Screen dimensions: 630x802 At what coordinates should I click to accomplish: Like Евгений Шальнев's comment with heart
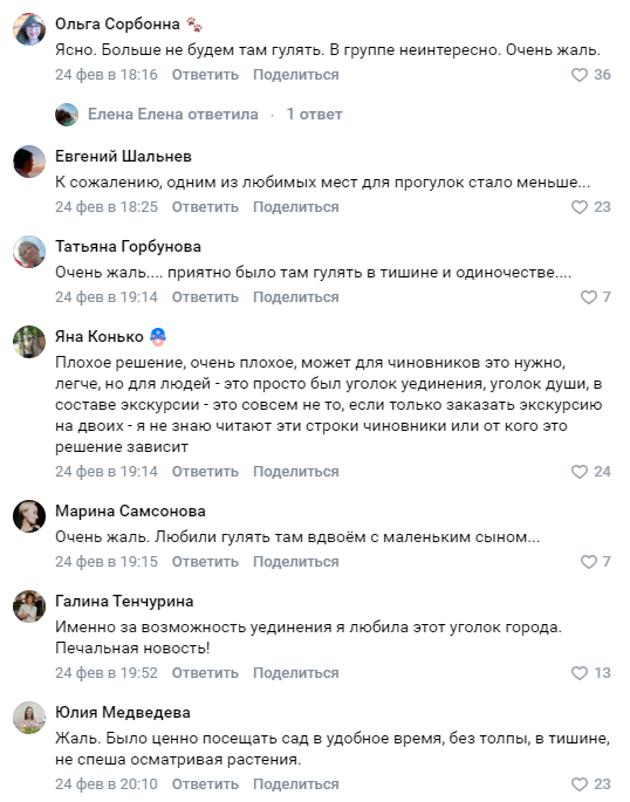coord(579,207)
